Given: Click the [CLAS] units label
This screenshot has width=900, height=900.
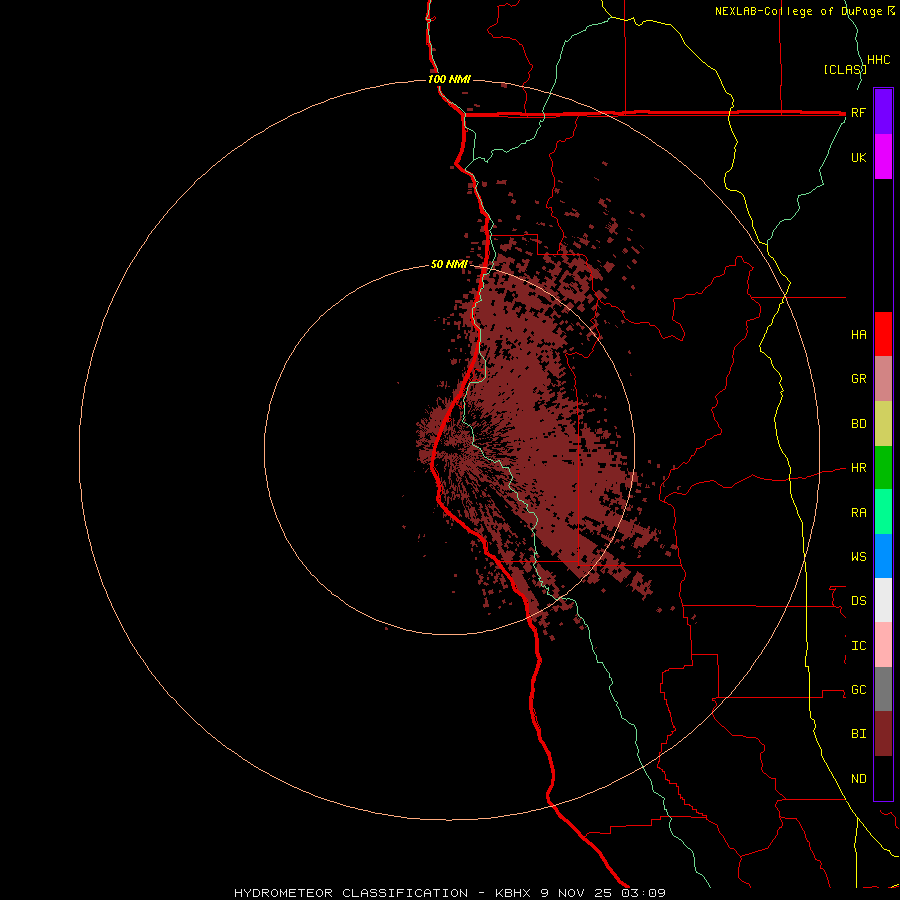Looking at the screenshot, I should pyautogui.click(x=845, y=69).
